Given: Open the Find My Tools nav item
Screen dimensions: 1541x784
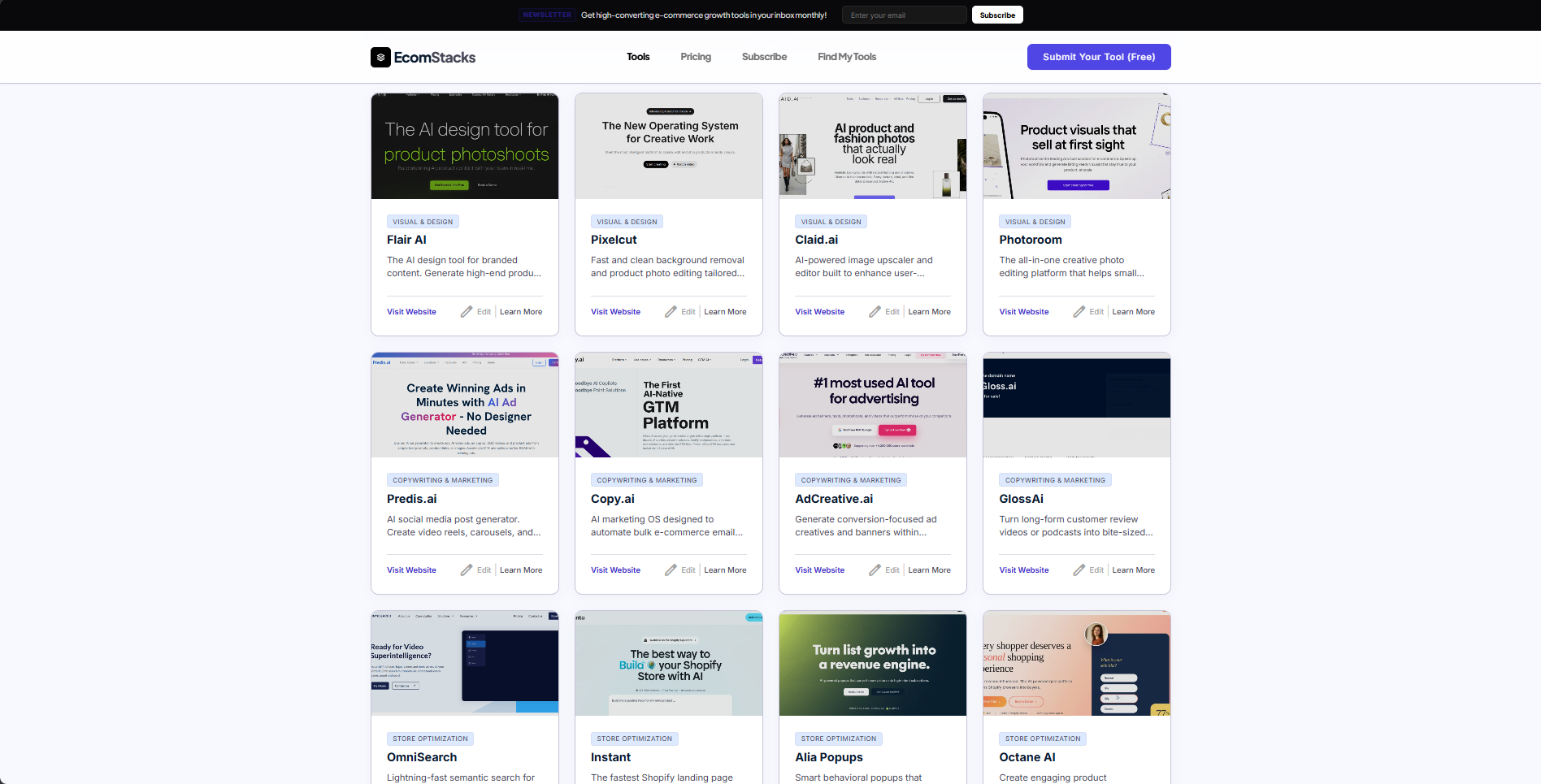Looking at the screenshot, I should pos(847,57).
